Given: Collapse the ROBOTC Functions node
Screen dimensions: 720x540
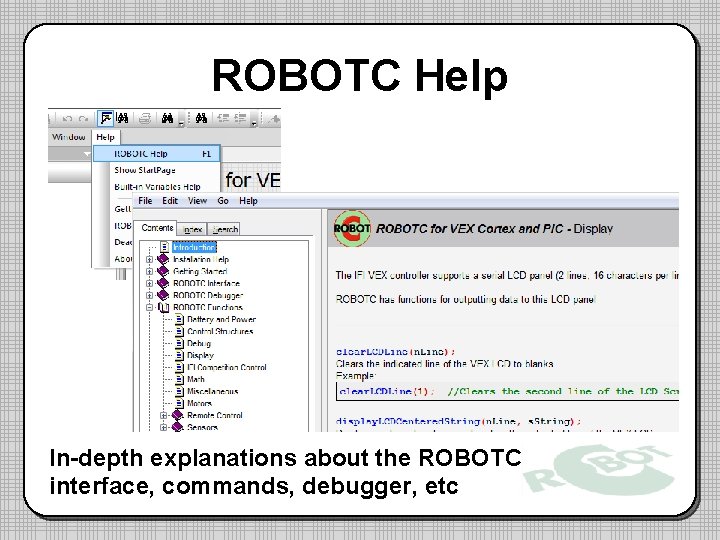Looking at the screenshot, I should tap(149, 307).
